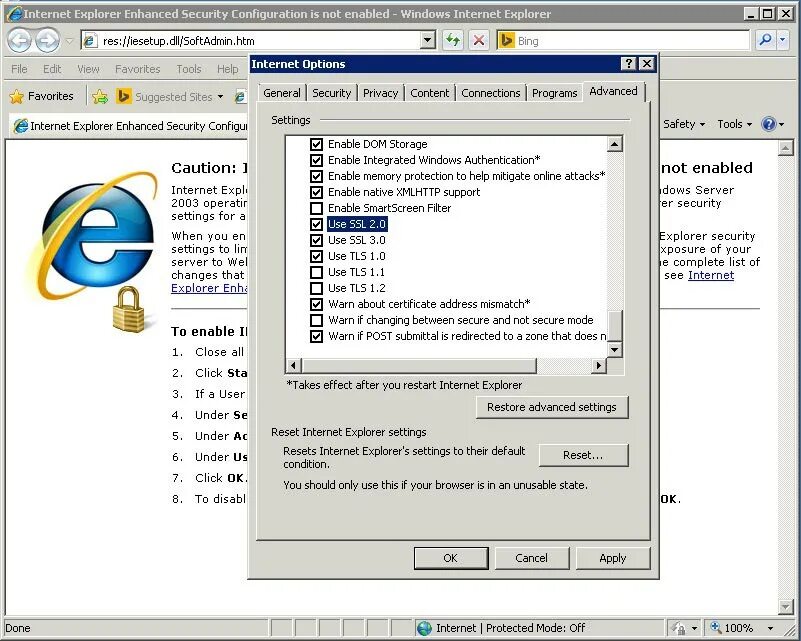Click the page scroll up arrow
801x641 pixels.
(785, 148)
